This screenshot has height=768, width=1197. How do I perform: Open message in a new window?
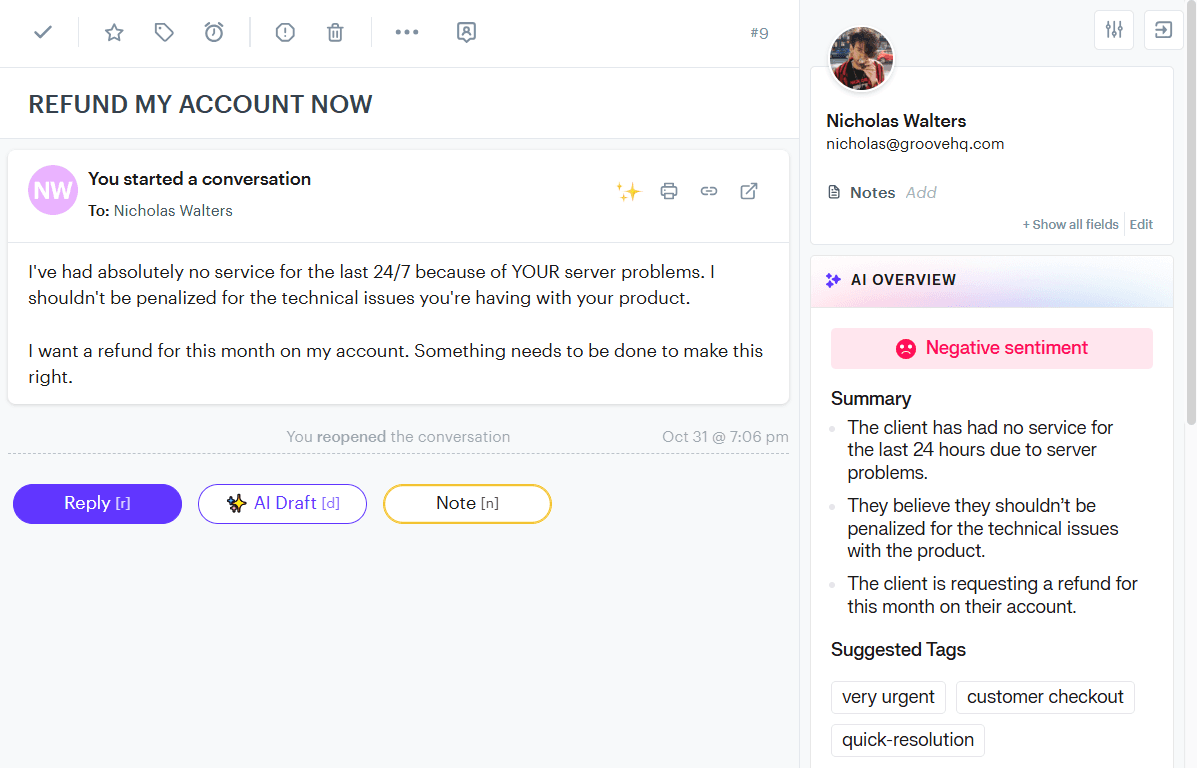(x=749, y=191)
